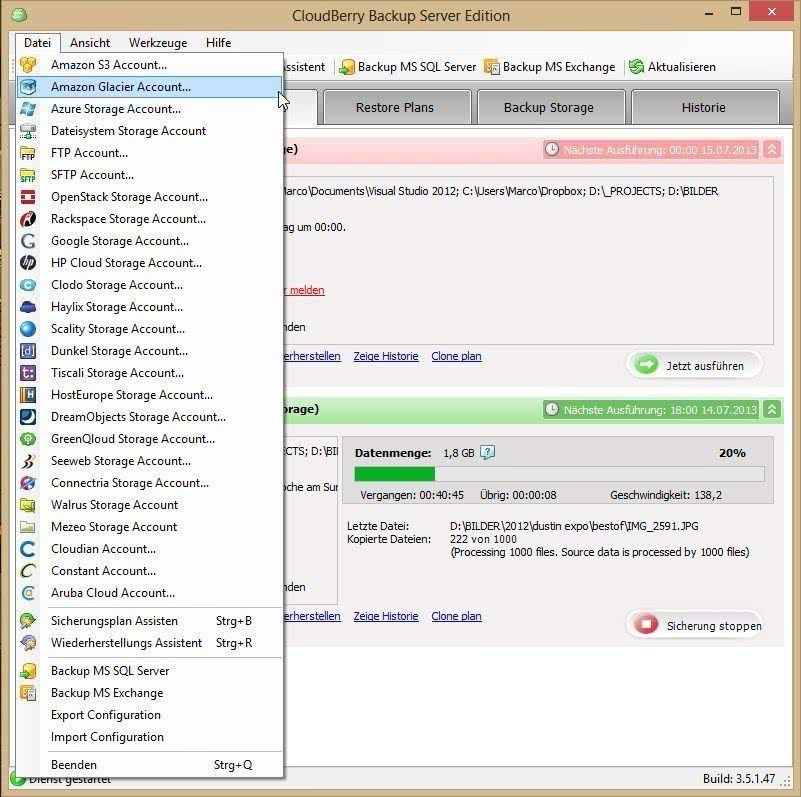Click the Build: 3.5.1.47 status text
This screenshot has width=801, height=797.
pyautogui.click(x=739, y=779)
